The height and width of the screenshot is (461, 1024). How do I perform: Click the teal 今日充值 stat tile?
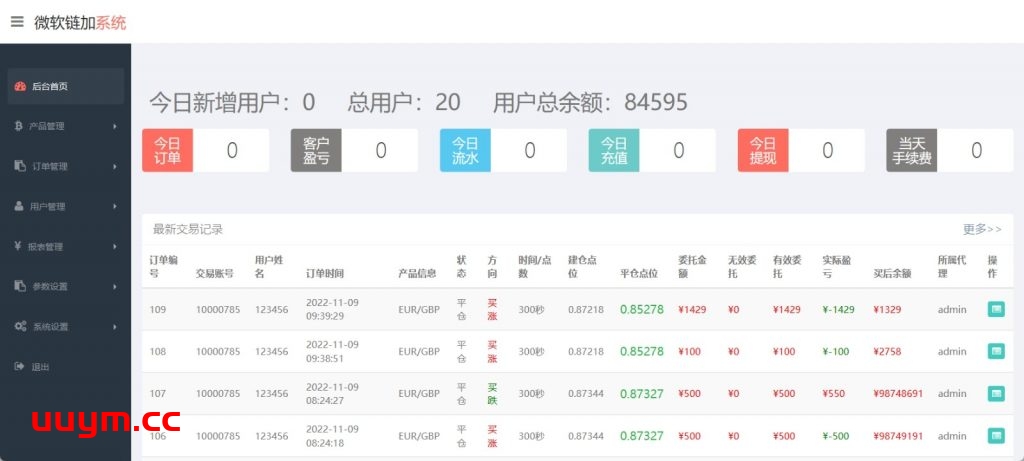[614, 150]
